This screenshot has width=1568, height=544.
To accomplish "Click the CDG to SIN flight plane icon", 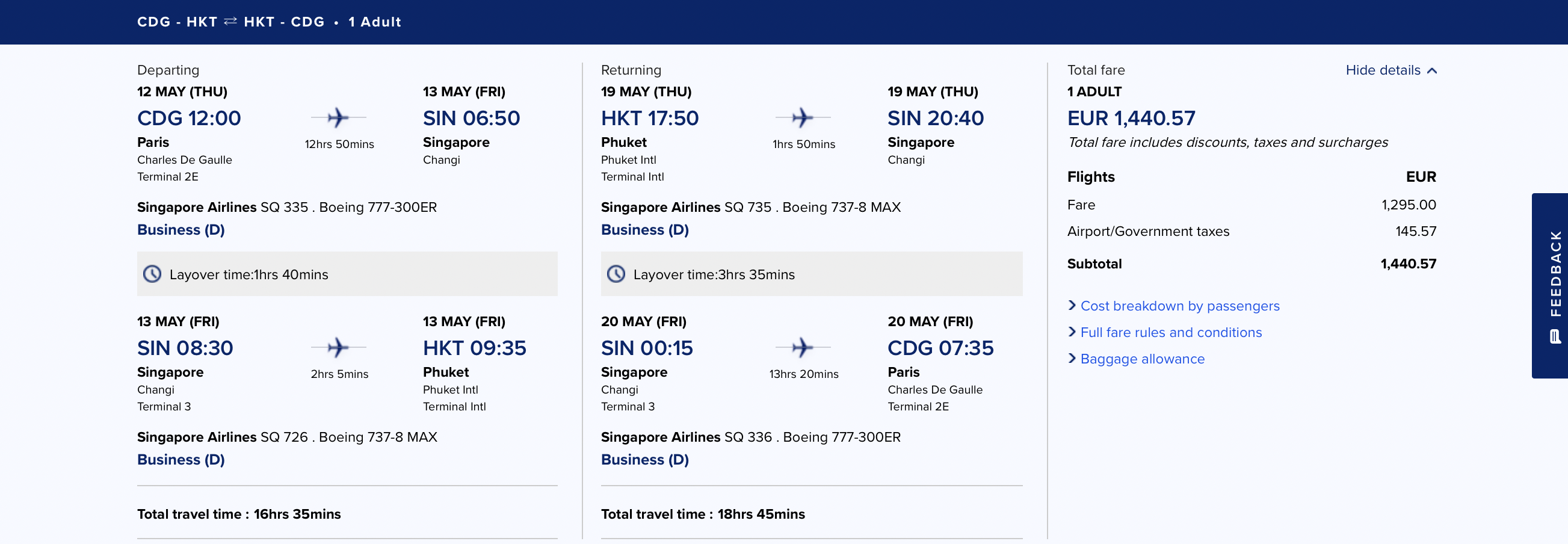I will tap(338, 117).
